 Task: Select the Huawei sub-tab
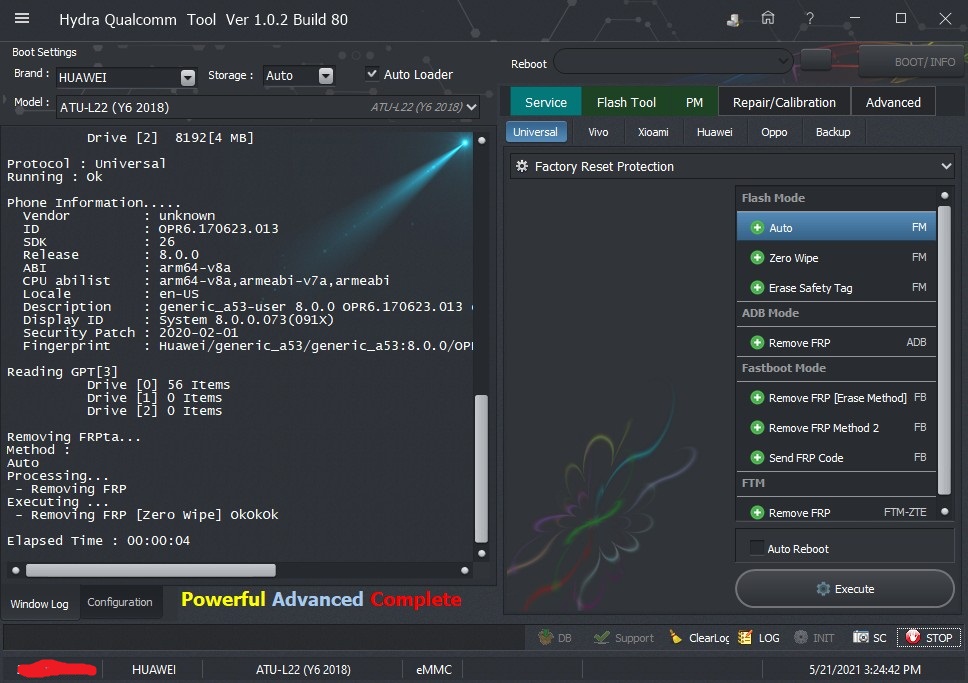click(714, 132)
